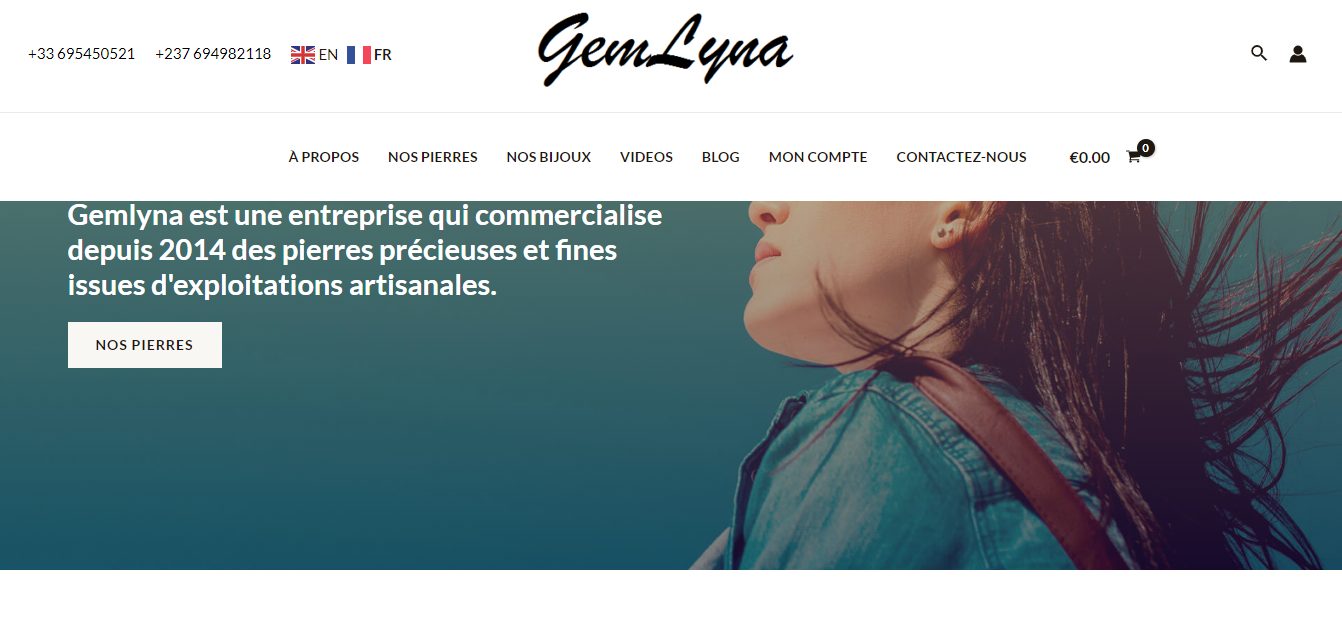This screenshot has height=618, width=1342.
Task: Click the cart item count badge
Action: [x=1146, y=148]
